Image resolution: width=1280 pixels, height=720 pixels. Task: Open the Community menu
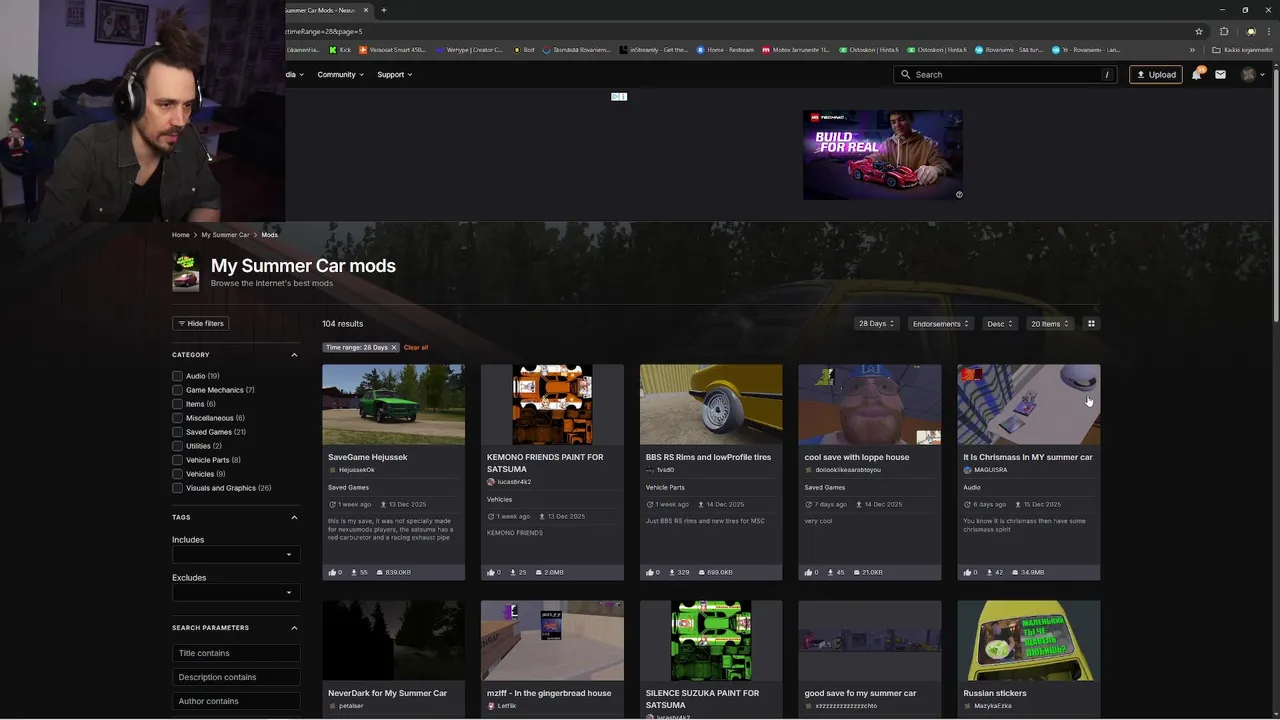click(x=340, y=74)
